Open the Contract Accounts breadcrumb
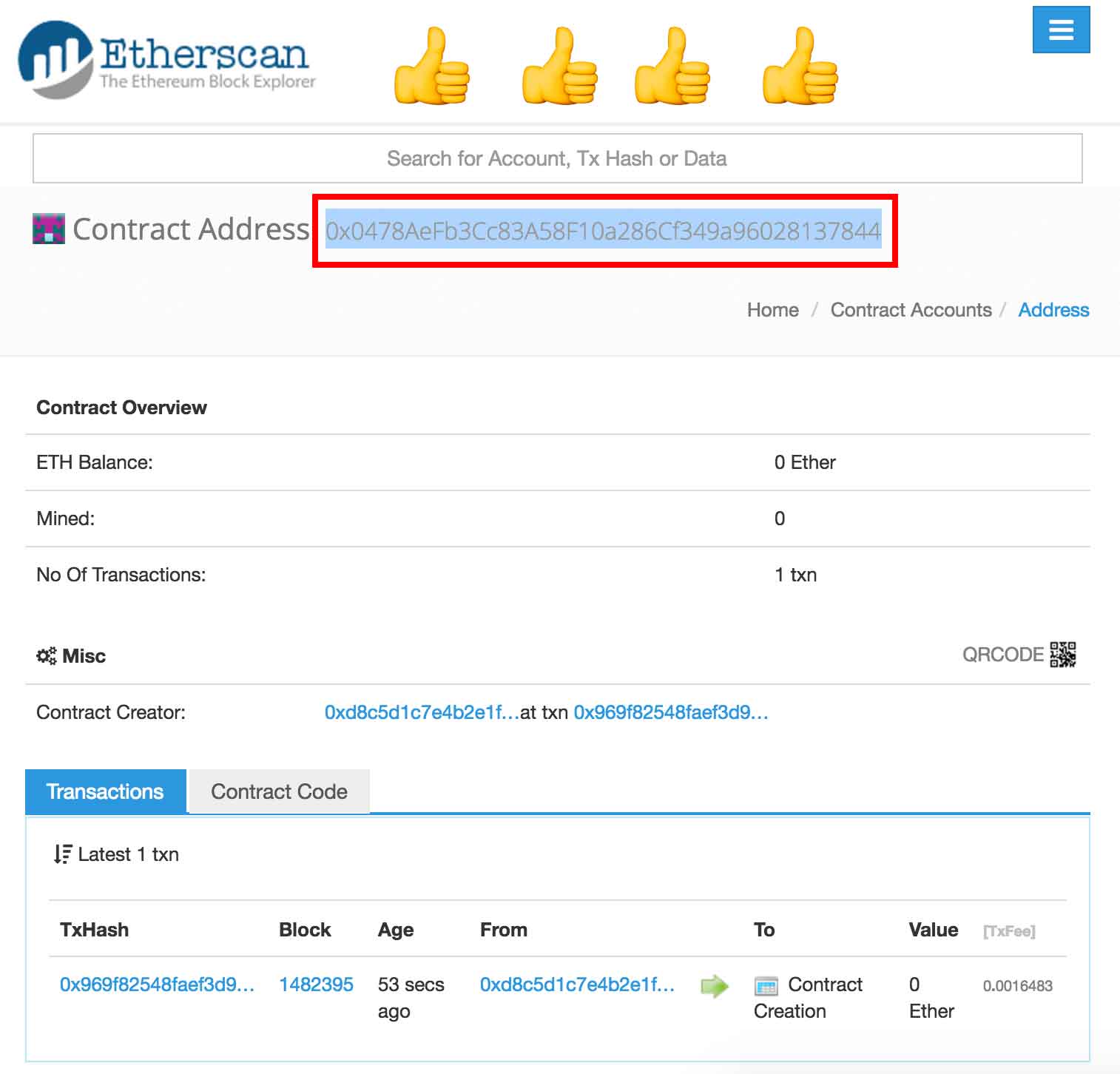 click(x=911, y=310)
